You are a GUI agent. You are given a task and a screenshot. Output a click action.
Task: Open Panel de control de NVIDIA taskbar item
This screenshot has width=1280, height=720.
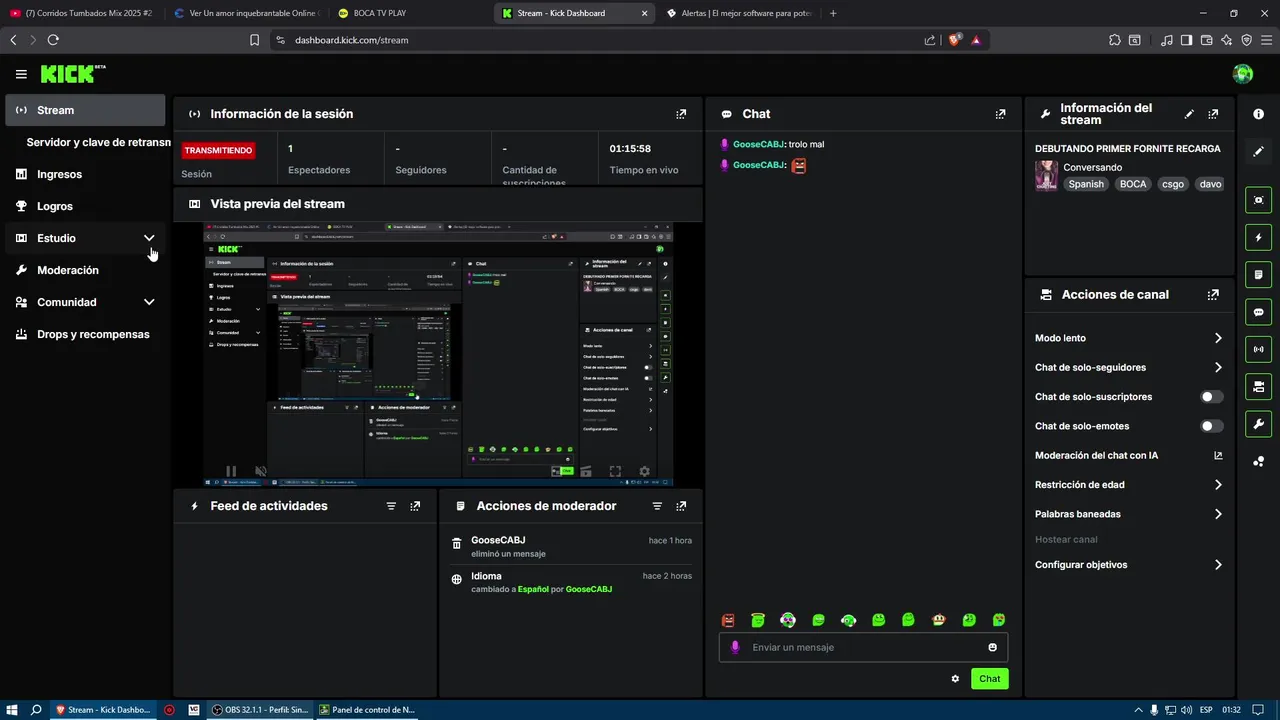pyautogui.click(x=367, y=710)
